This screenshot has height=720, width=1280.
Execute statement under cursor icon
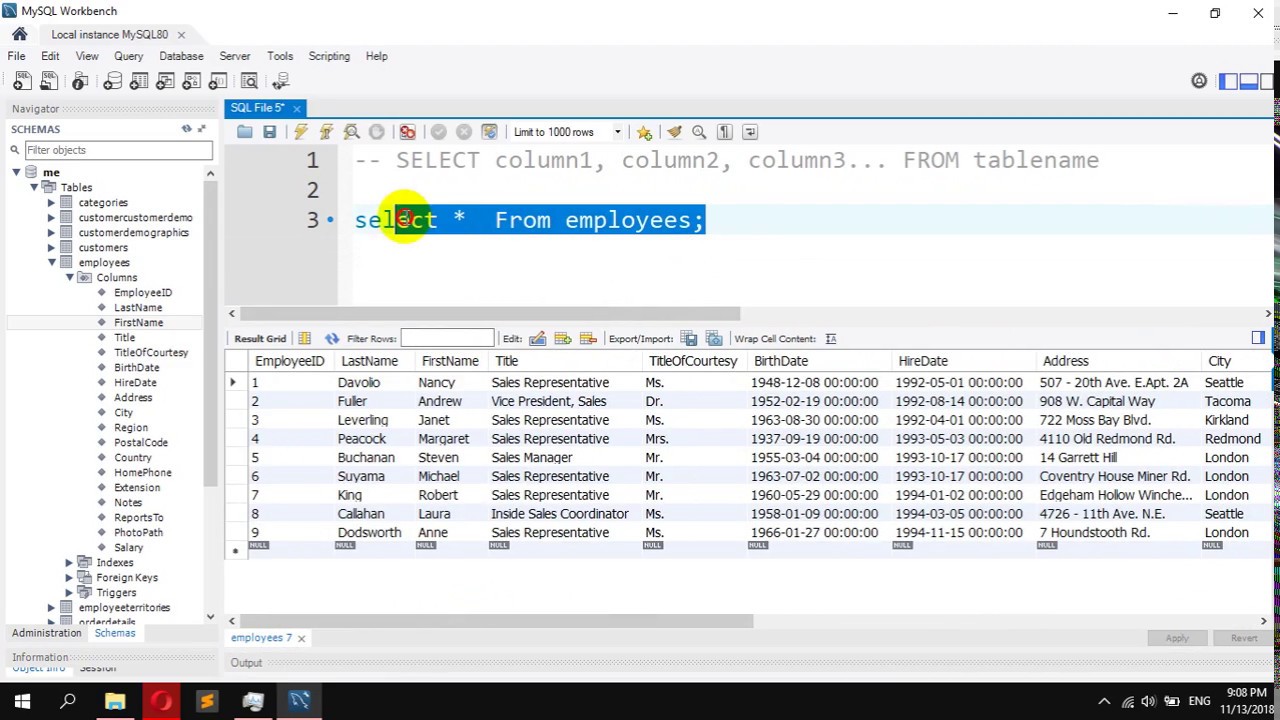[326, 132]
